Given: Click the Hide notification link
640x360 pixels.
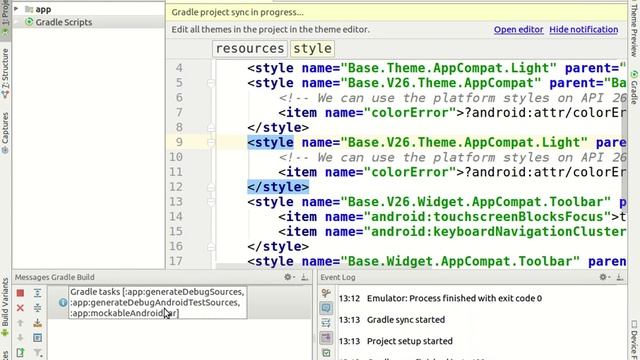Looking at the screenshot, I should (x=583, y=29).
